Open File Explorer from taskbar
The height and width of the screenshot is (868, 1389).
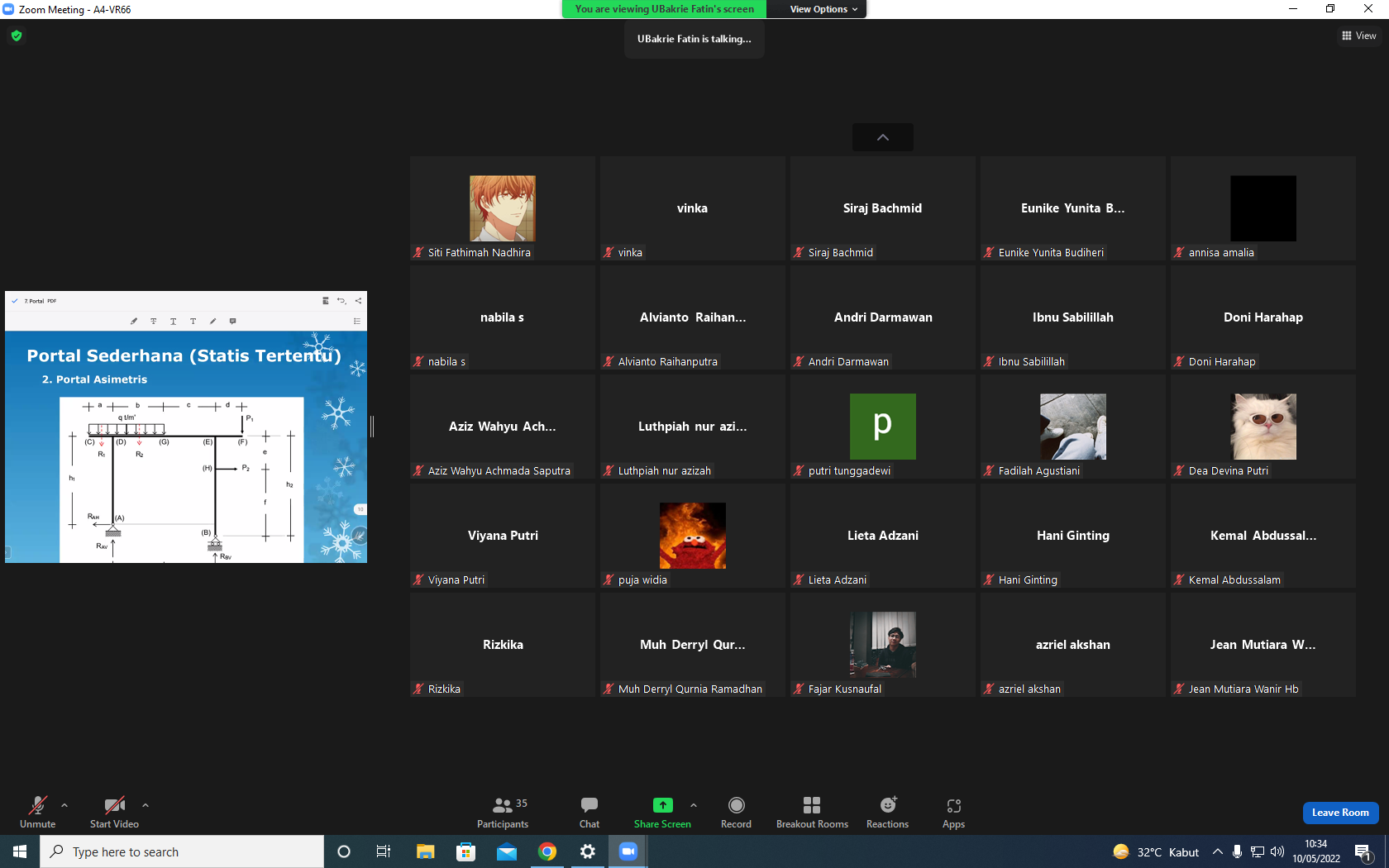(x=425, y=851)
